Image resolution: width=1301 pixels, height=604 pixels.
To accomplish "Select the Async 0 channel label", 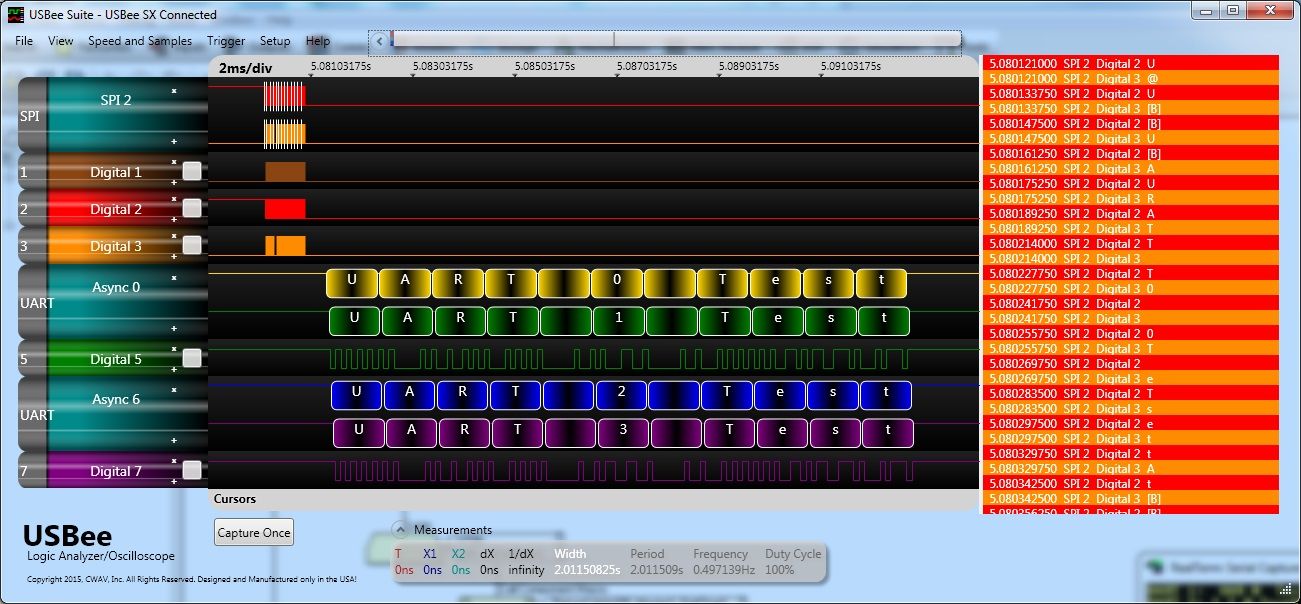I will (x=116, y=287).
